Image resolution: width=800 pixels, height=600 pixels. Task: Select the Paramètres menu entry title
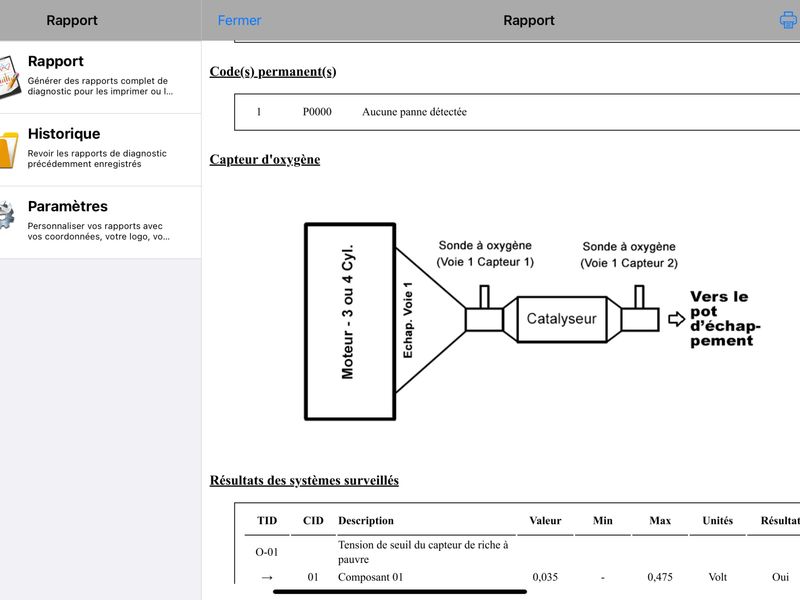(68, 206)
